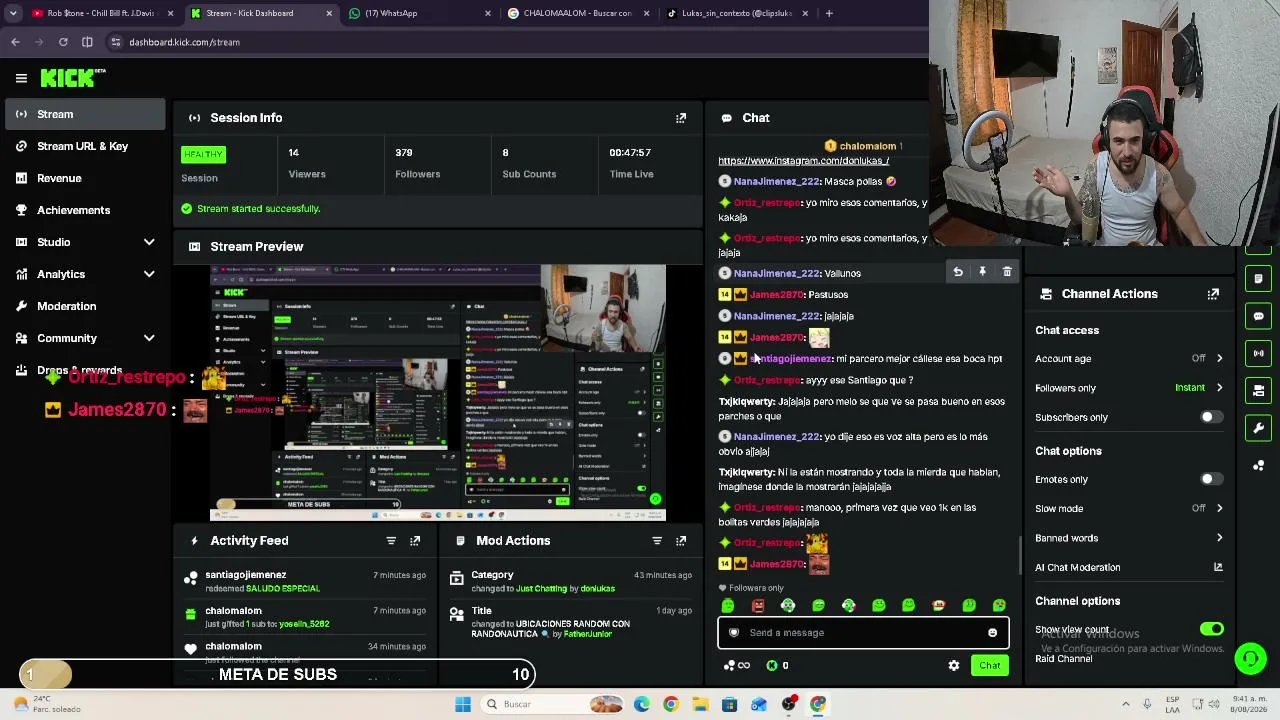Viewport: 1280px width, 720px height.
Task: Open Windows Start menu
Action: coord(463,704)
